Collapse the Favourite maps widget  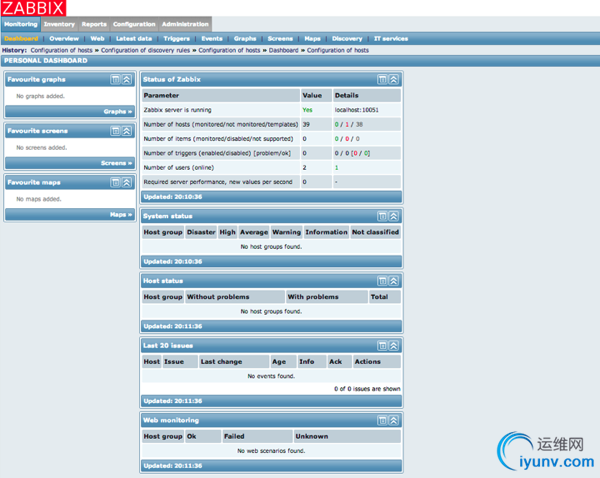pos(127,182)
